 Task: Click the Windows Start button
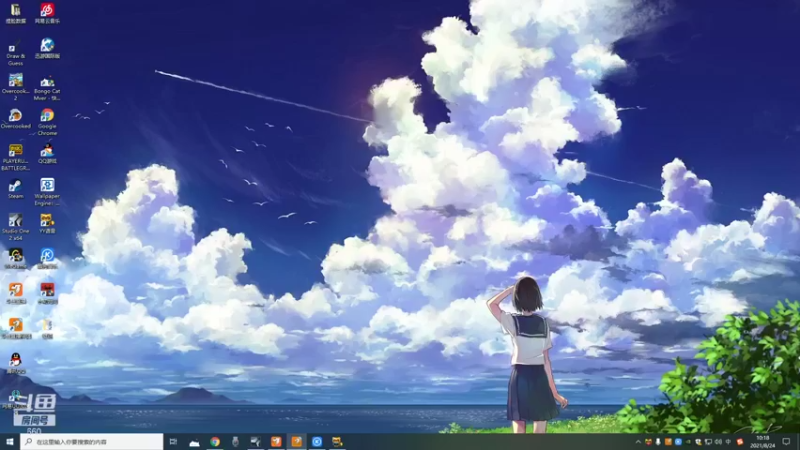pos(9,441)
